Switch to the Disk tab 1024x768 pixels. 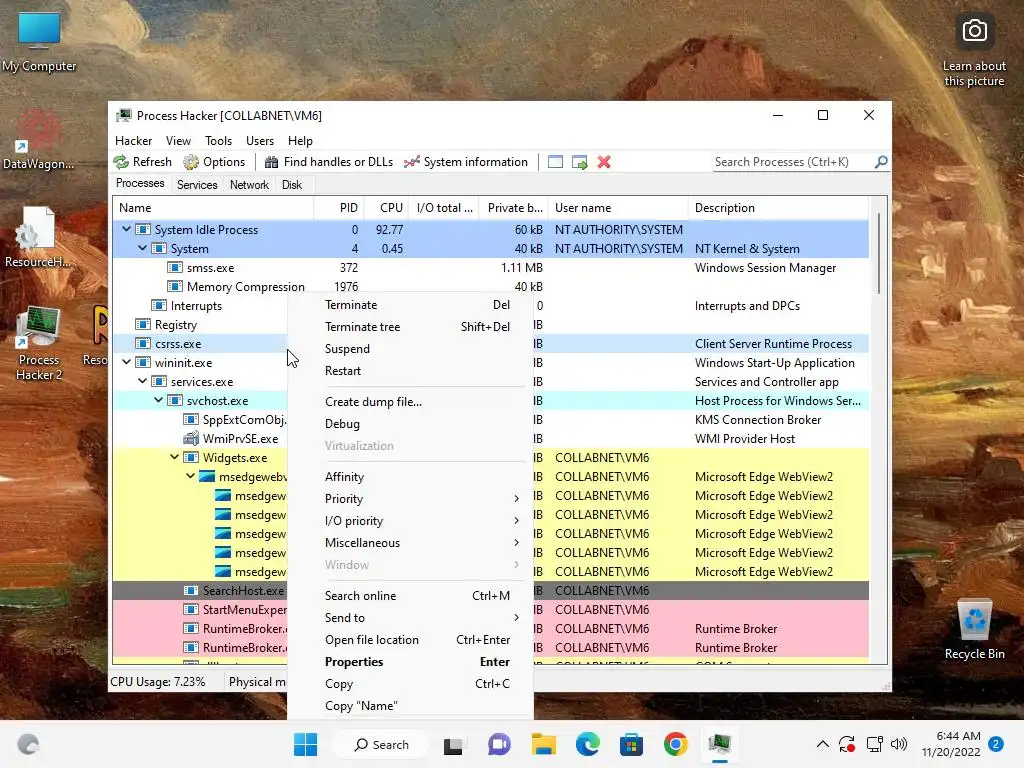pos(292,185)
